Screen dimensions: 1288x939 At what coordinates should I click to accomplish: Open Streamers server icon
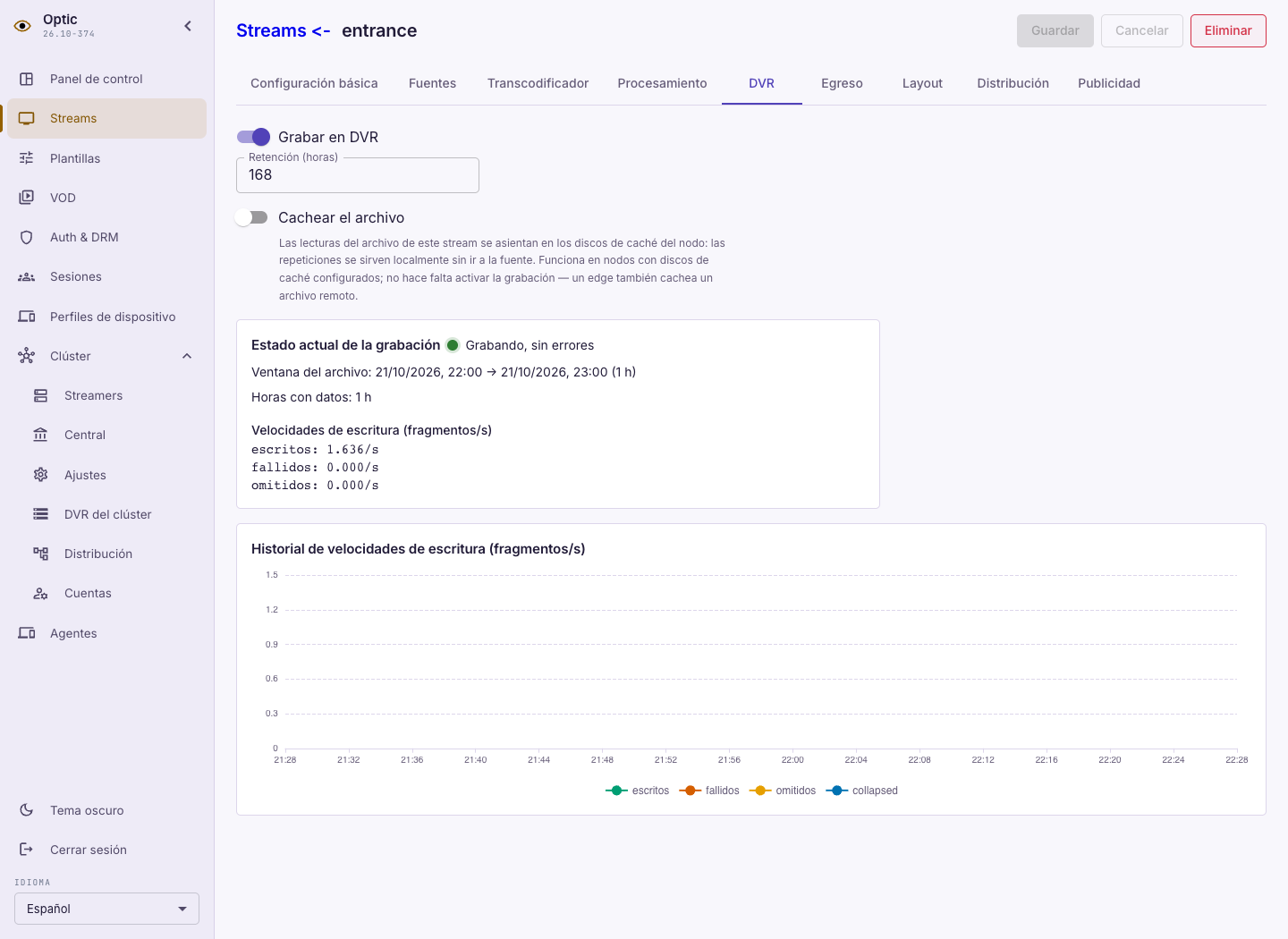point(41,395)
